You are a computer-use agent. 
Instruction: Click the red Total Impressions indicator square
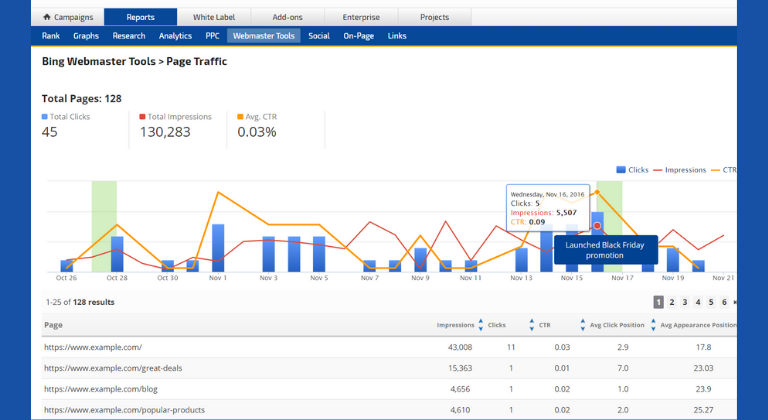click(143, 117)
